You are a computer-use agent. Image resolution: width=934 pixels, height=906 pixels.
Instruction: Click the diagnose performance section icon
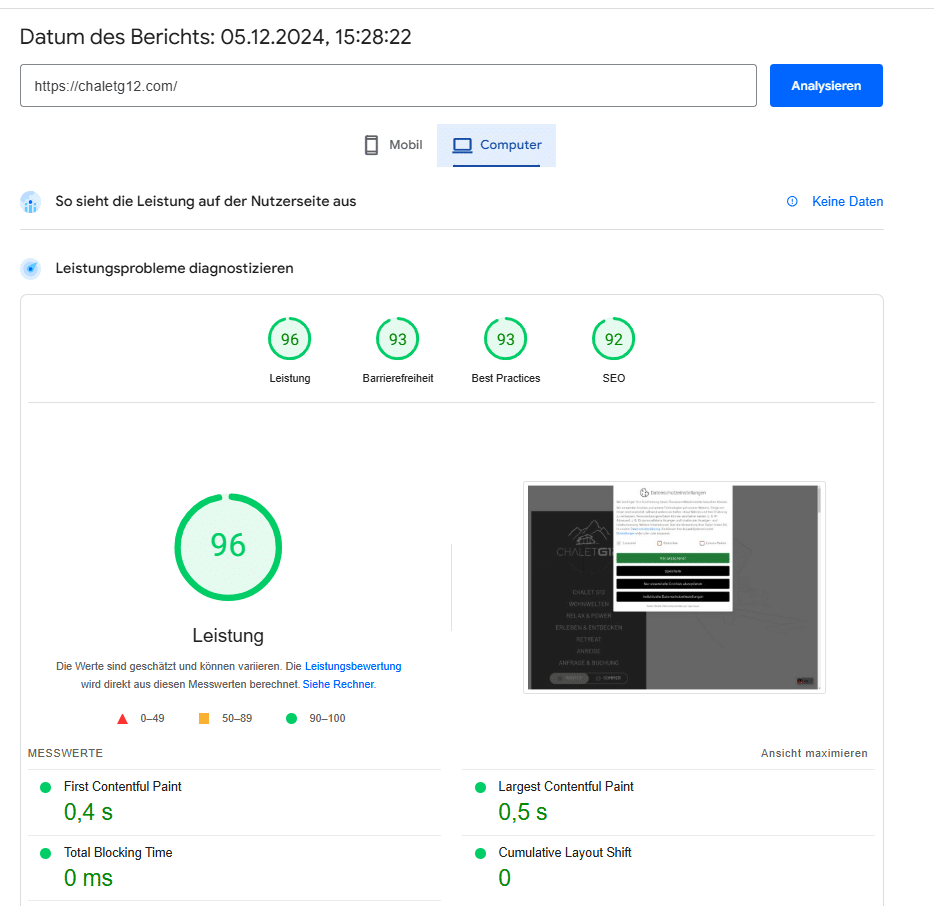coord(30,269)
